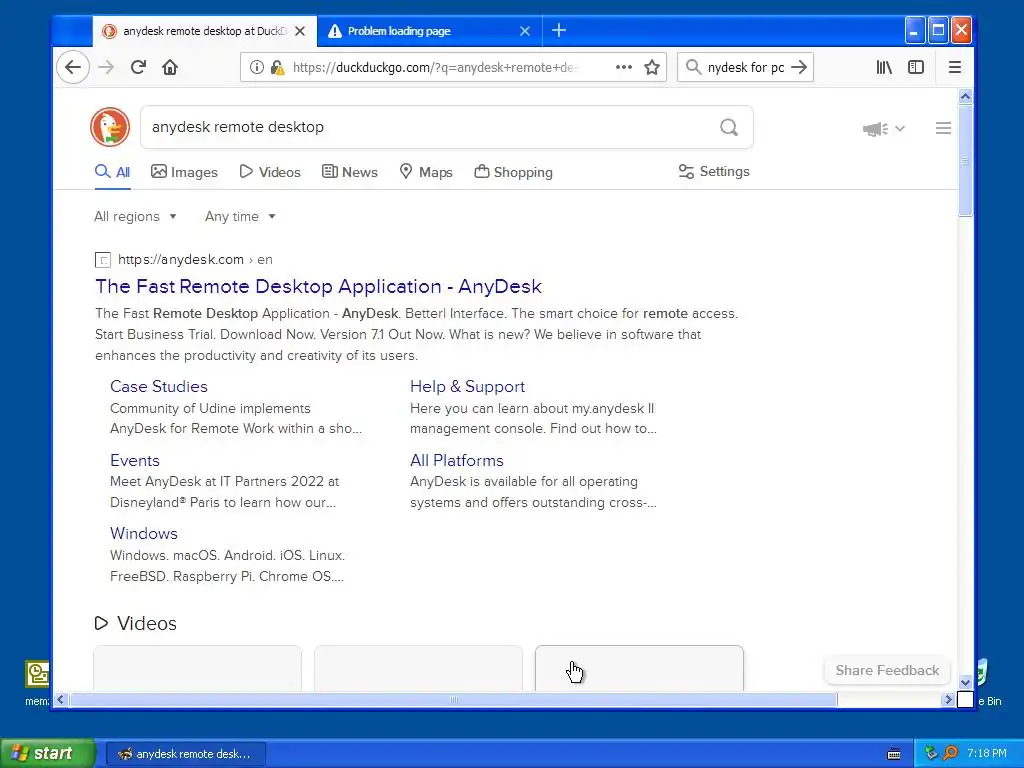This screenshot has height=768, width=1024.
Task: Open the second video thumbnail card
Action: pos(418,668)
